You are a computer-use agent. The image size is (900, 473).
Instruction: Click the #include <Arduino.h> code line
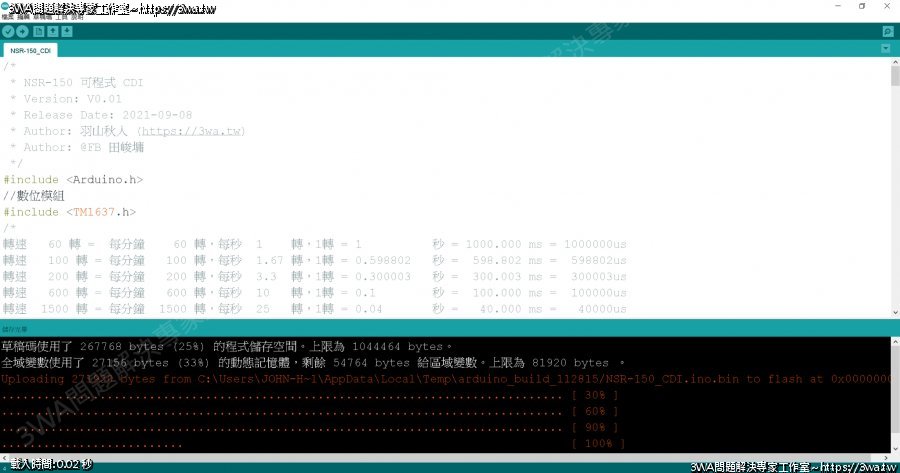[73, 180]
